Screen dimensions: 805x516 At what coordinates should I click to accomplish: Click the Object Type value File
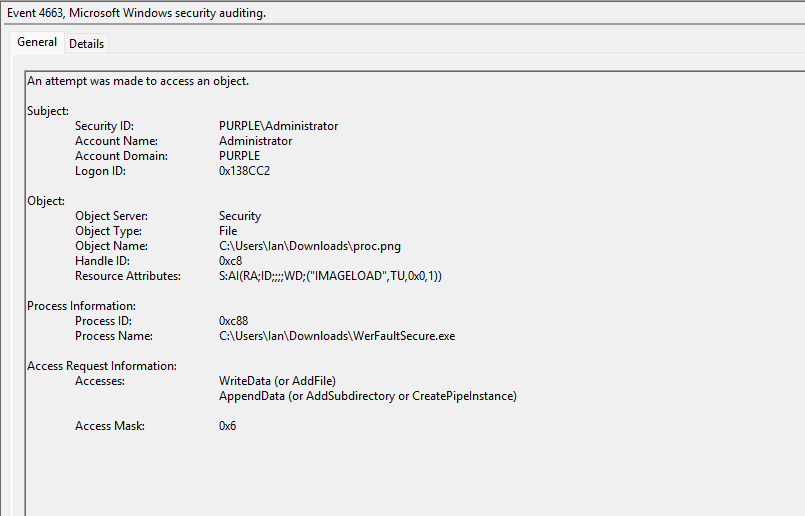click(x=228, y=231)
